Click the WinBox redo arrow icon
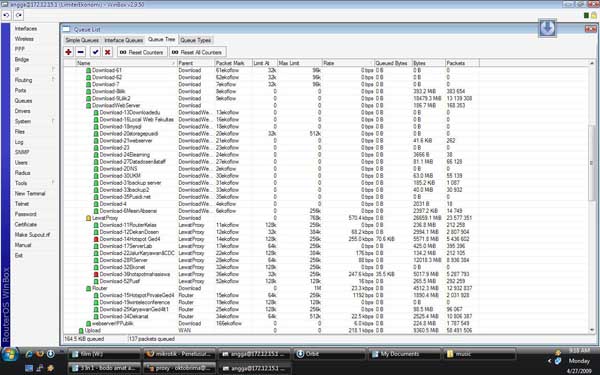 point(19,15)
